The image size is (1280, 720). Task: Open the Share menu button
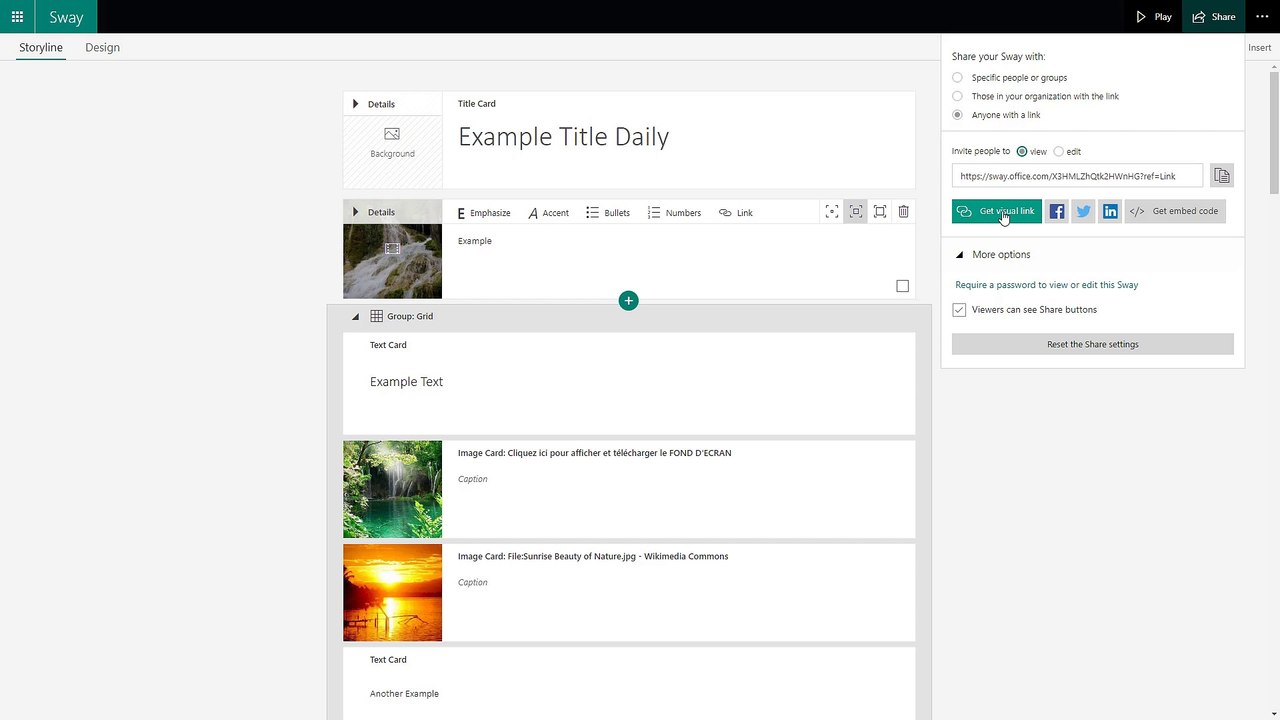point(1213,17)
